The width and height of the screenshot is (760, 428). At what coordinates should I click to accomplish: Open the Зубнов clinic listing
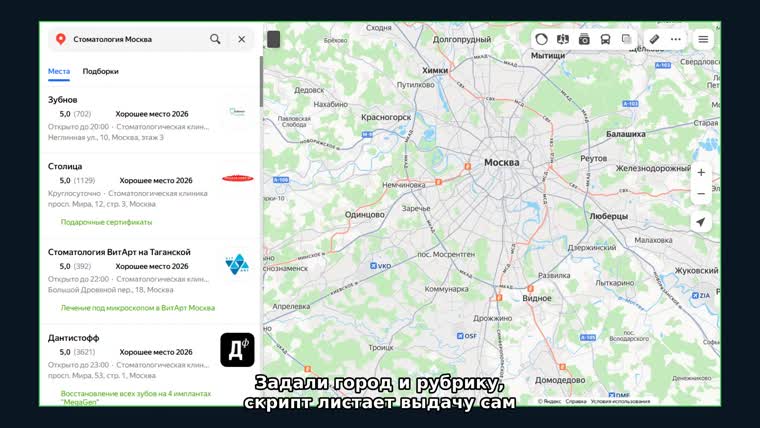pyautogui.click(x=63, y=100)
